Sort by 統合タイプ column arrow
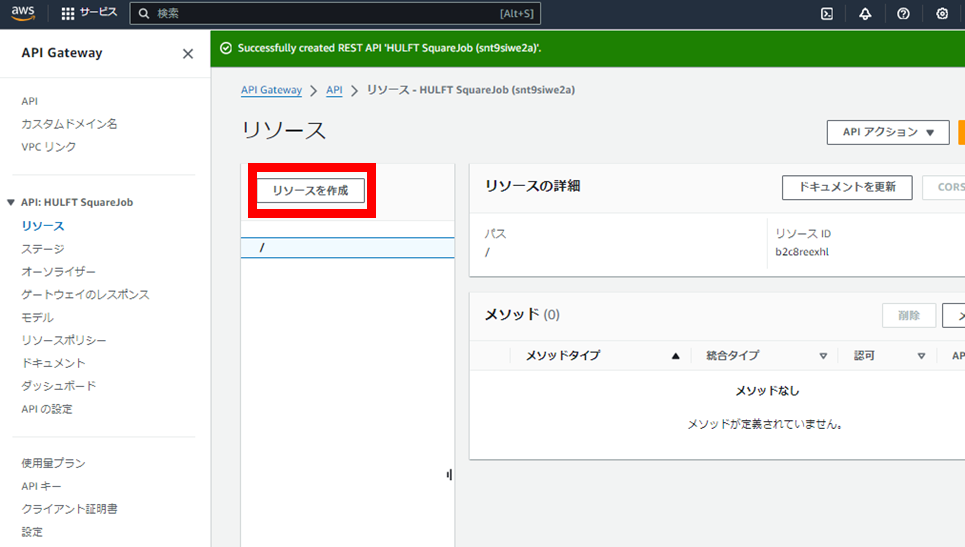 (x=823, y=356)
